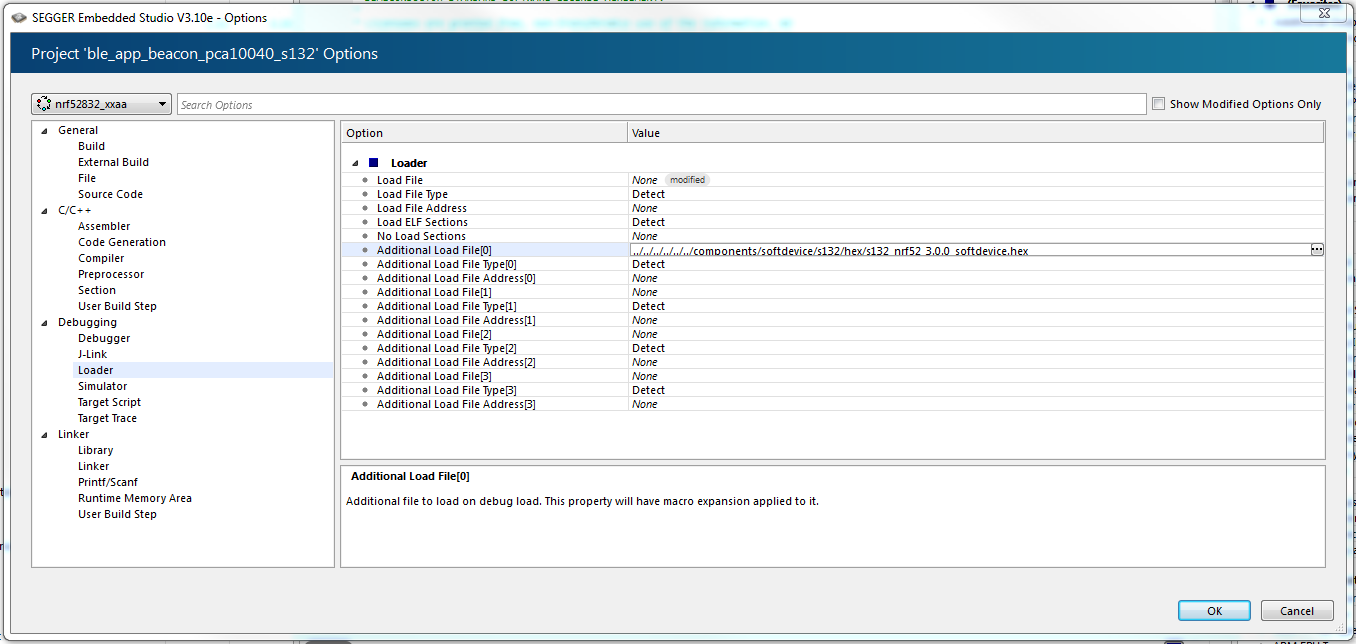Click the Search Options field

[x=661, y=104]
